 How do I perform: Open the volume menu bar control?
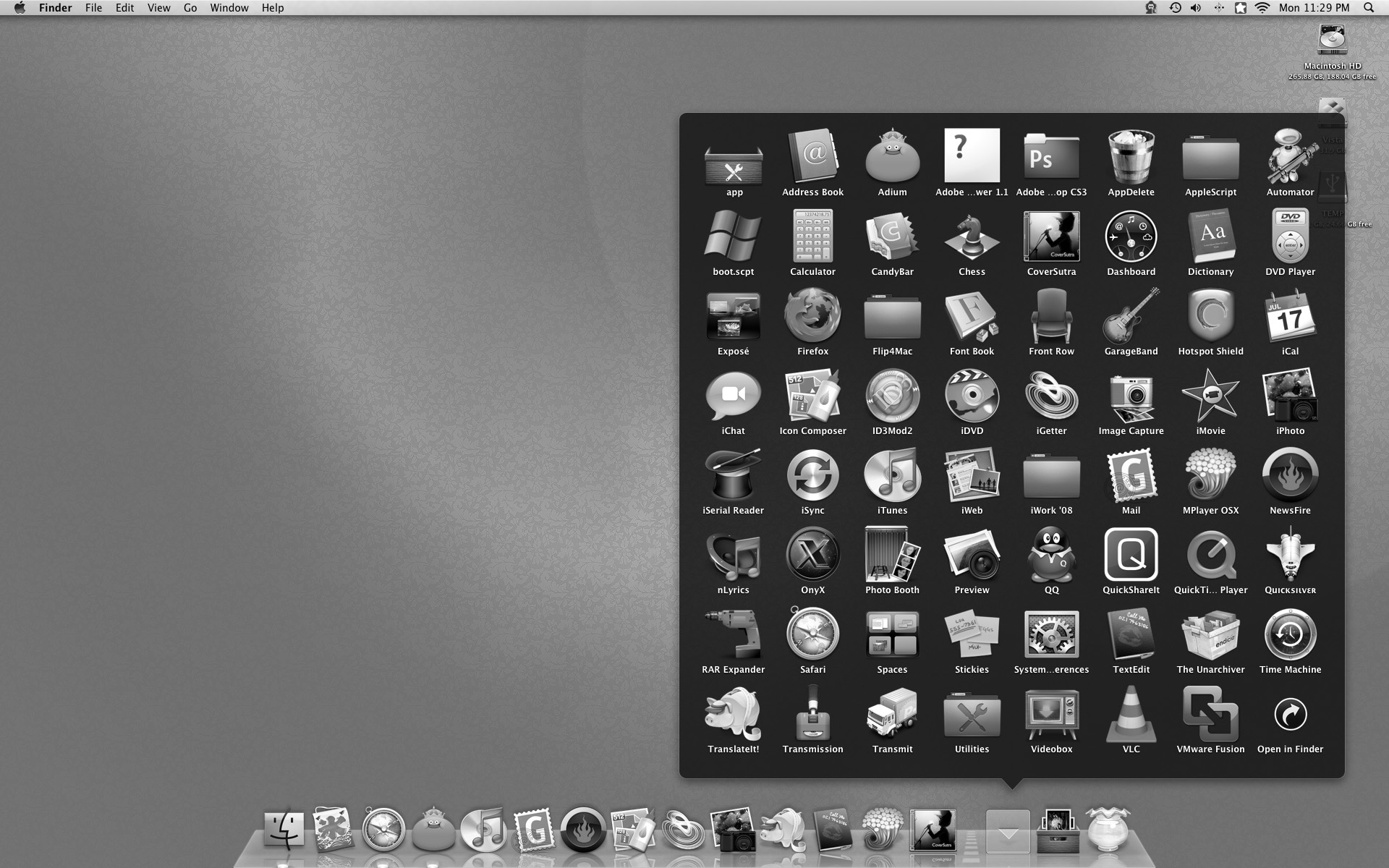click(x=1196, y=8)
